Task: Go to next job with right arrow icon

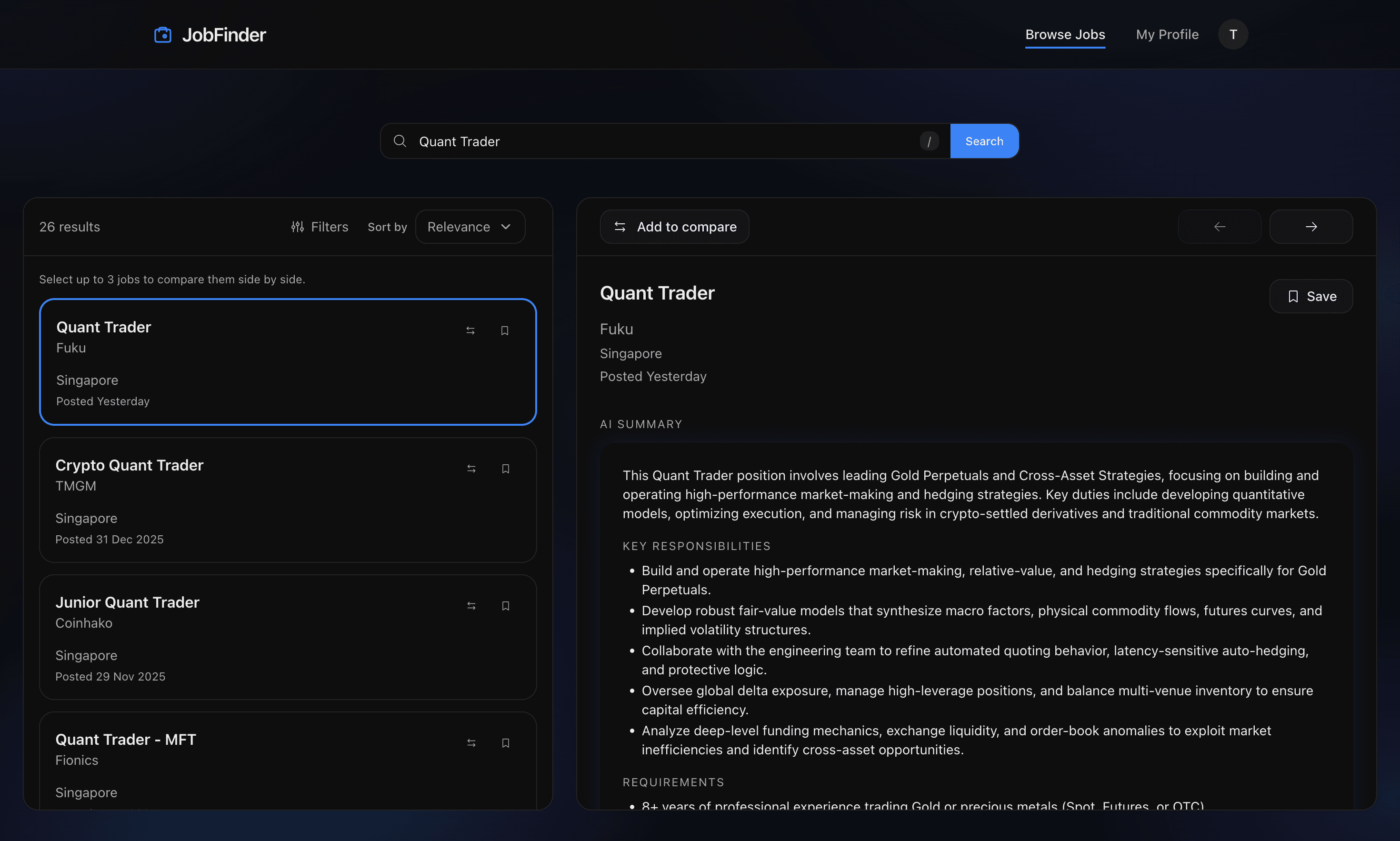Action: 1310,227
